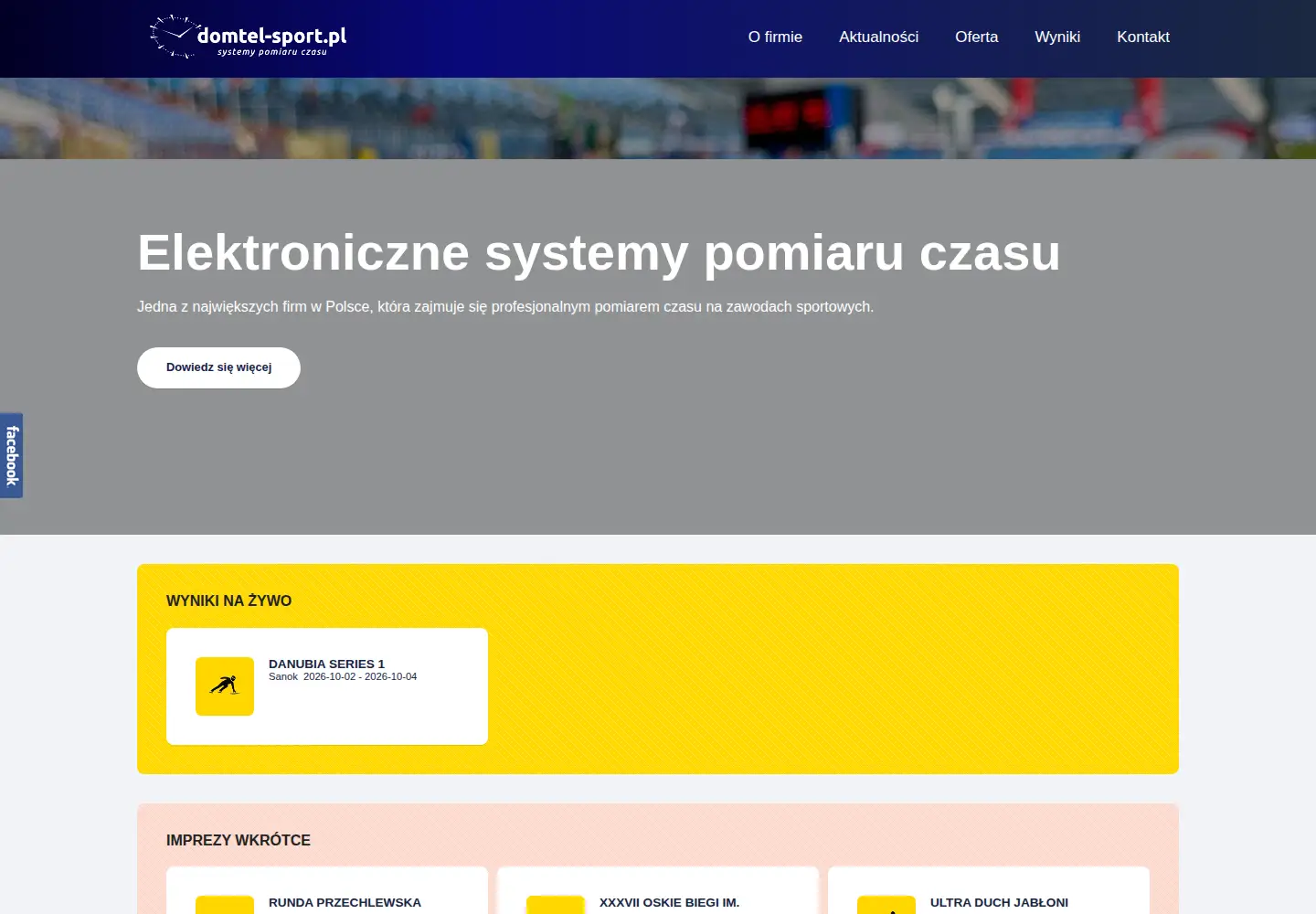Viewport: 1316px width, 914px height.
Task: Click the stadium banner image
Action: tap(658, 118)
